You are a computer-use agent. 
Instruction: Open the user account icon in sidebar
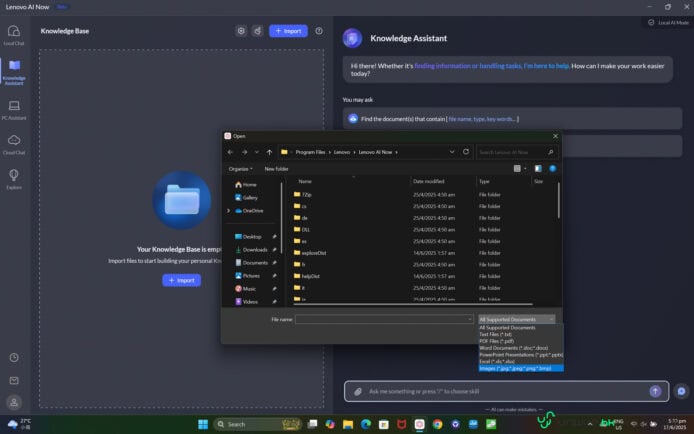coord(14,403)
